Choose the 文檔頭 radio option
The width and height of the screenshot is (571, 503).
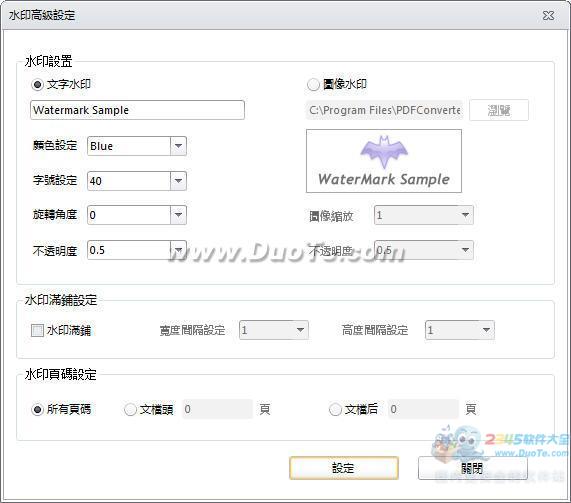(130, 409)
